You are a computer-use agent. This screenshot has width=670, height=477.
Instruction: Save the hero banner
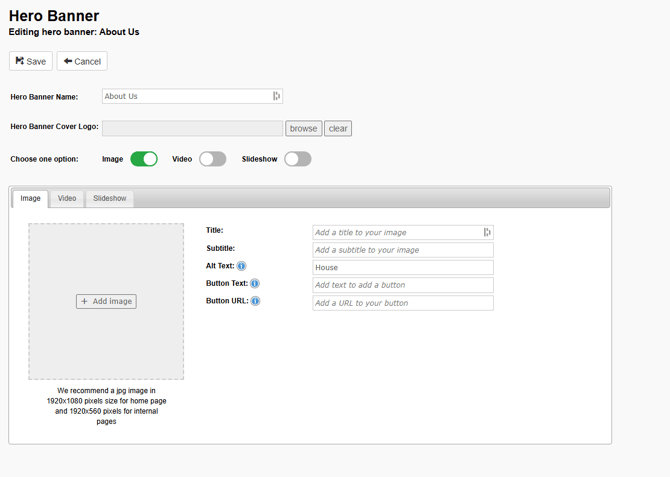click(x=31, y=61)
